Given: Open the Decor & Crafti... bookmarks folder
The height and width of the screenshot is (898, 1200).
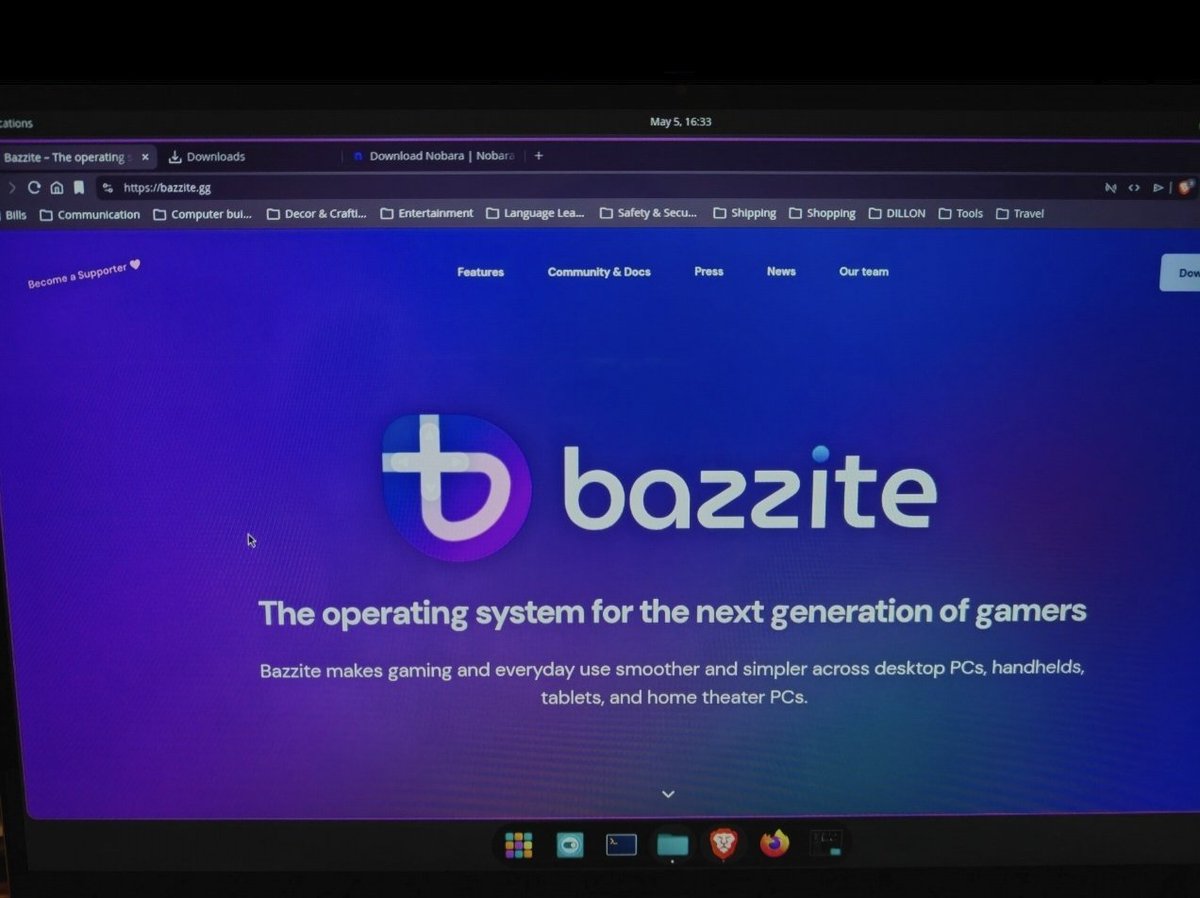Looking at the screenshot, I should pos(317,214).
